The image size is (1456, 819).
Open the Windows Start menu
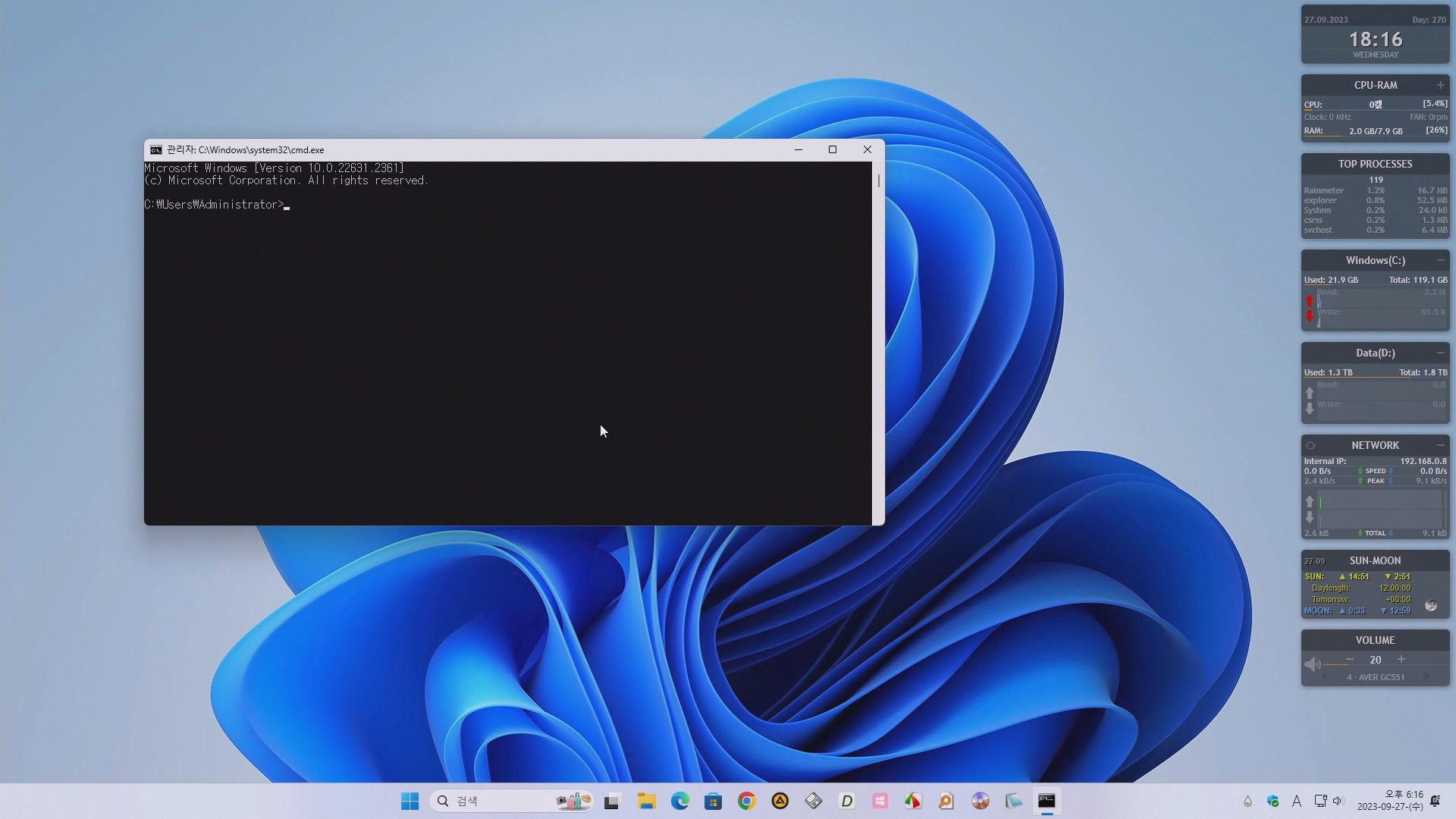coord(409,801)
